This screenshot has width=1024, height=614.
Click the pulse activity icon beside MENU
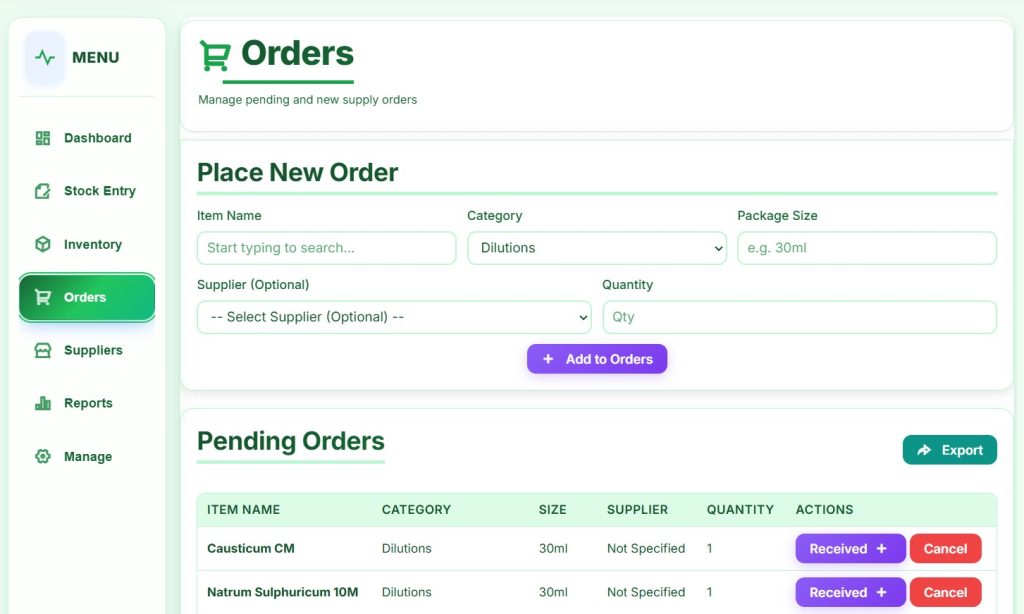pyautogui.click(x=45, y=58)
